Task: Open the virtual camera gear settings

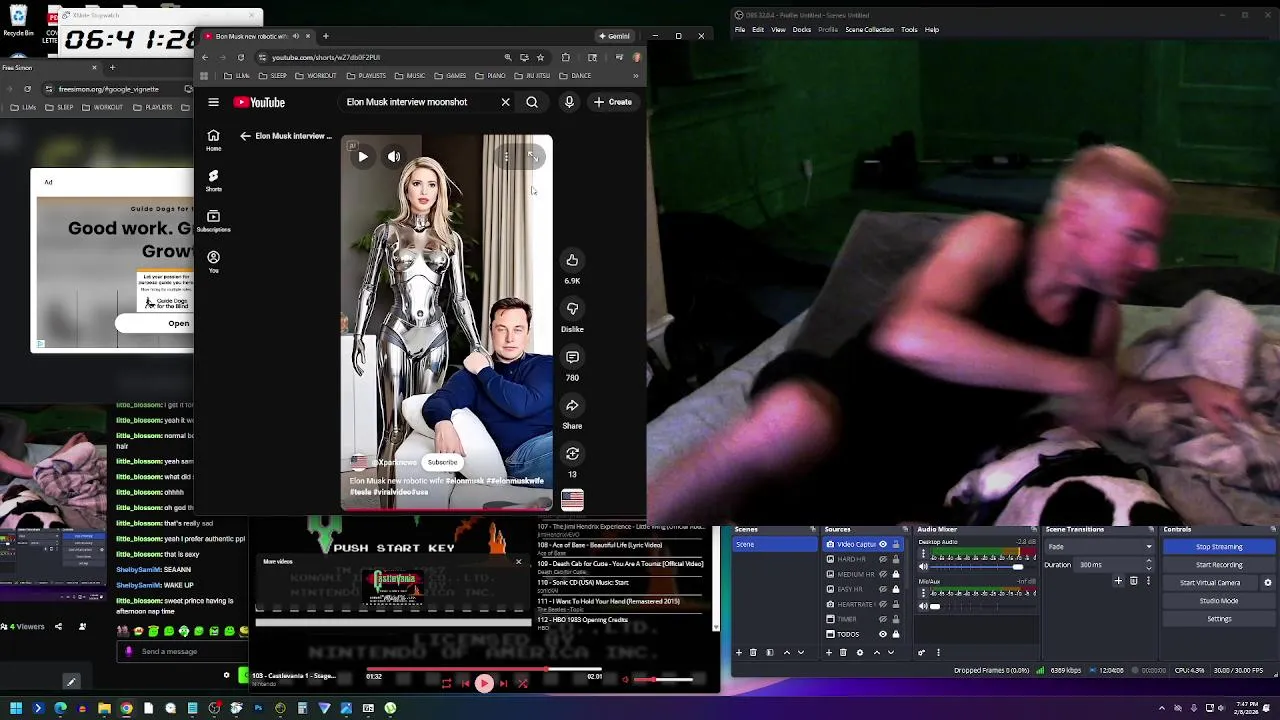Action: [1268, 583]
